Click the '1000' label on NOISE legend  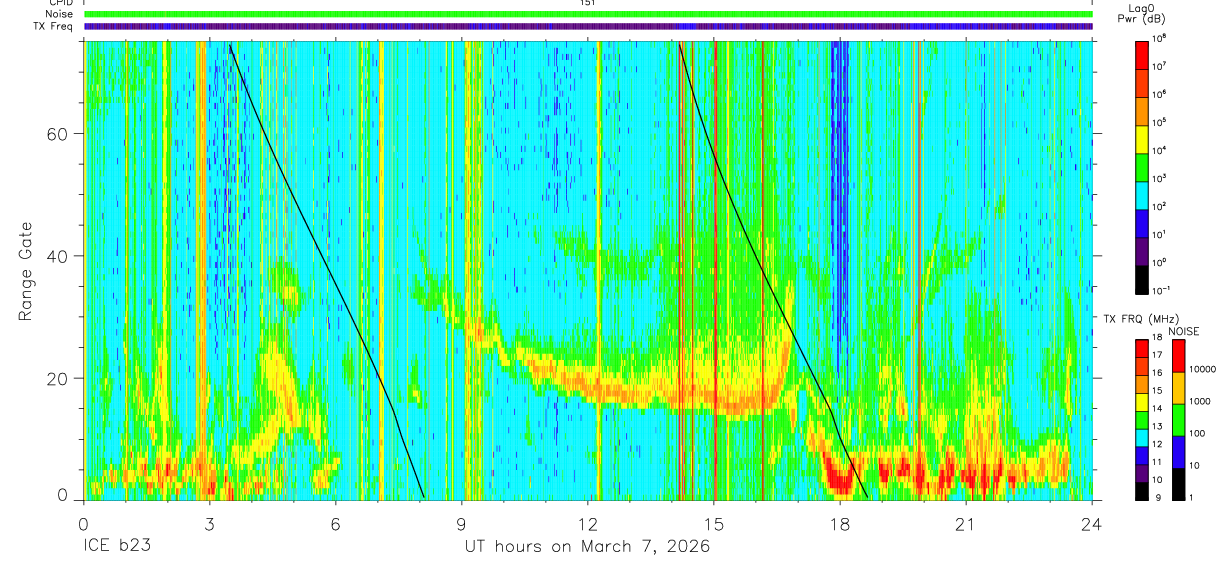pos(1200,402)
